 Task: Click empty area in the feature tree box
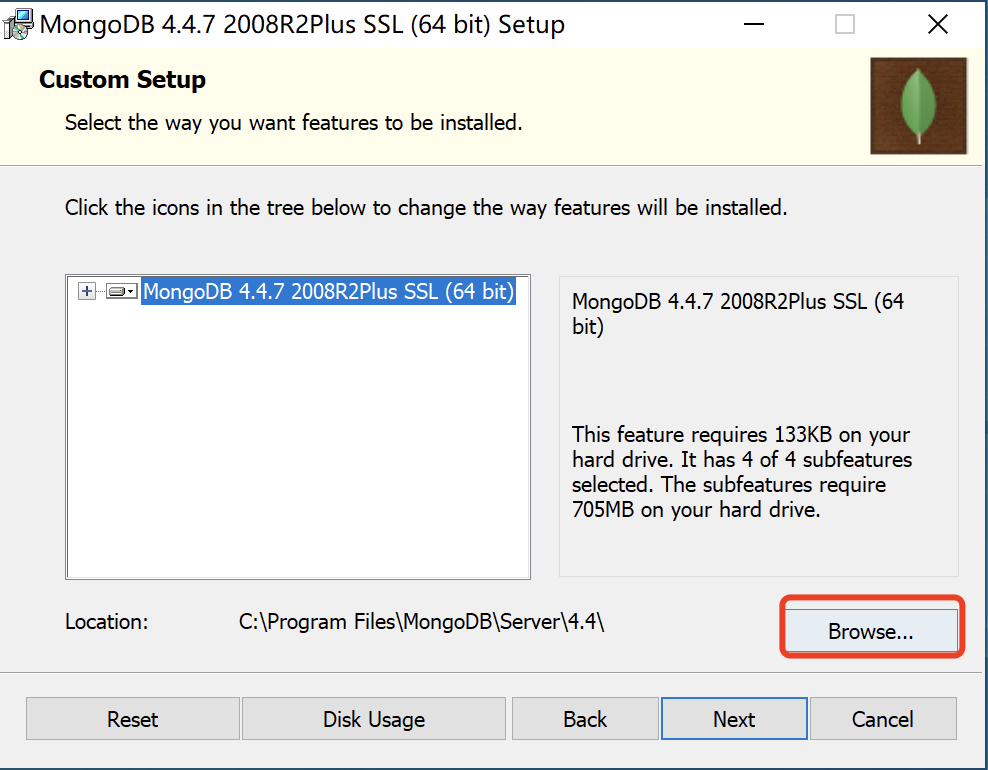coord(297,441)
